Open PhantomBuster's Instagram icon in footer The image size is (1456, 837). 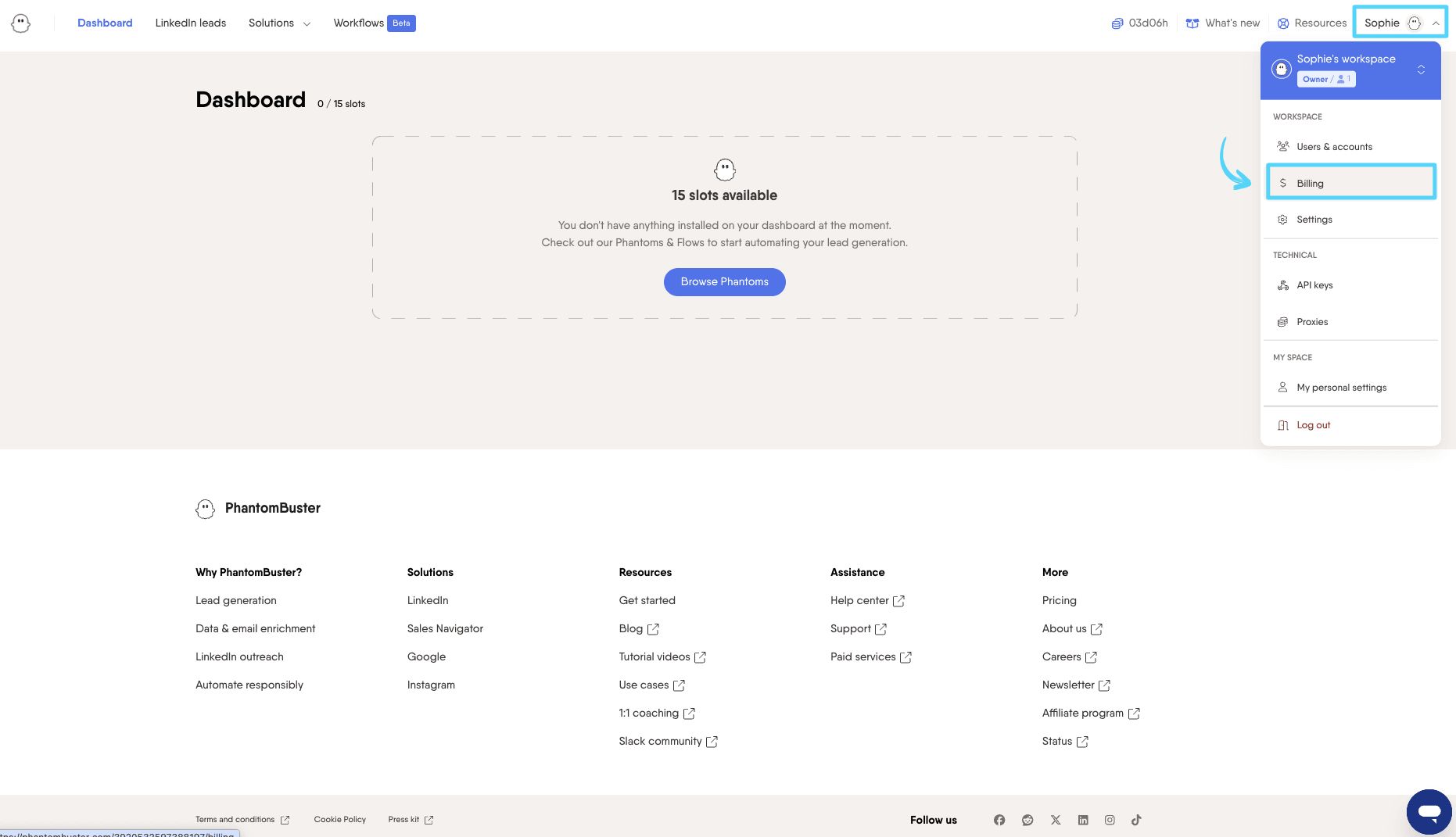(1110, 820)
